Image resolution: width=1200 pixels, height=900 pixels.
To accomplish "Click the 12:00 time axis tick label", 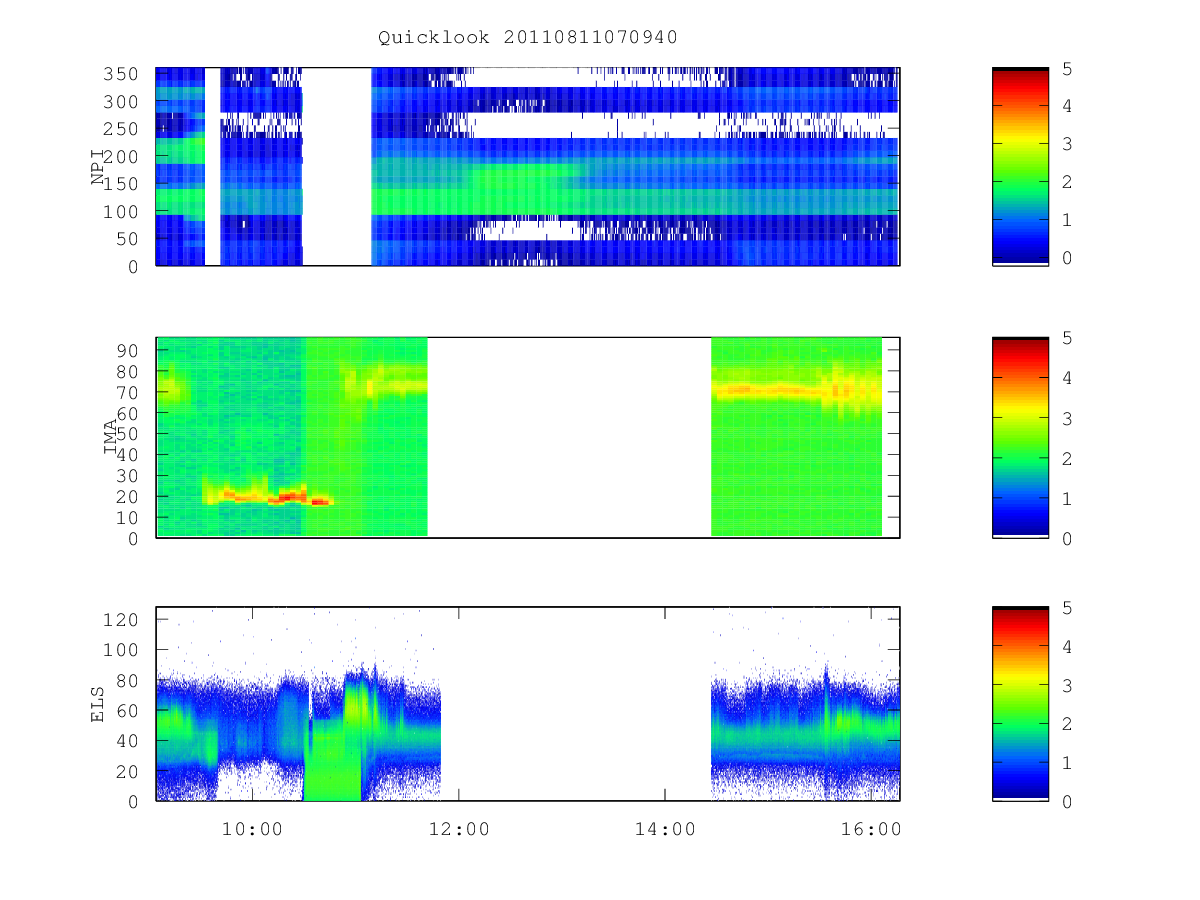I will (x=459, y=829).
